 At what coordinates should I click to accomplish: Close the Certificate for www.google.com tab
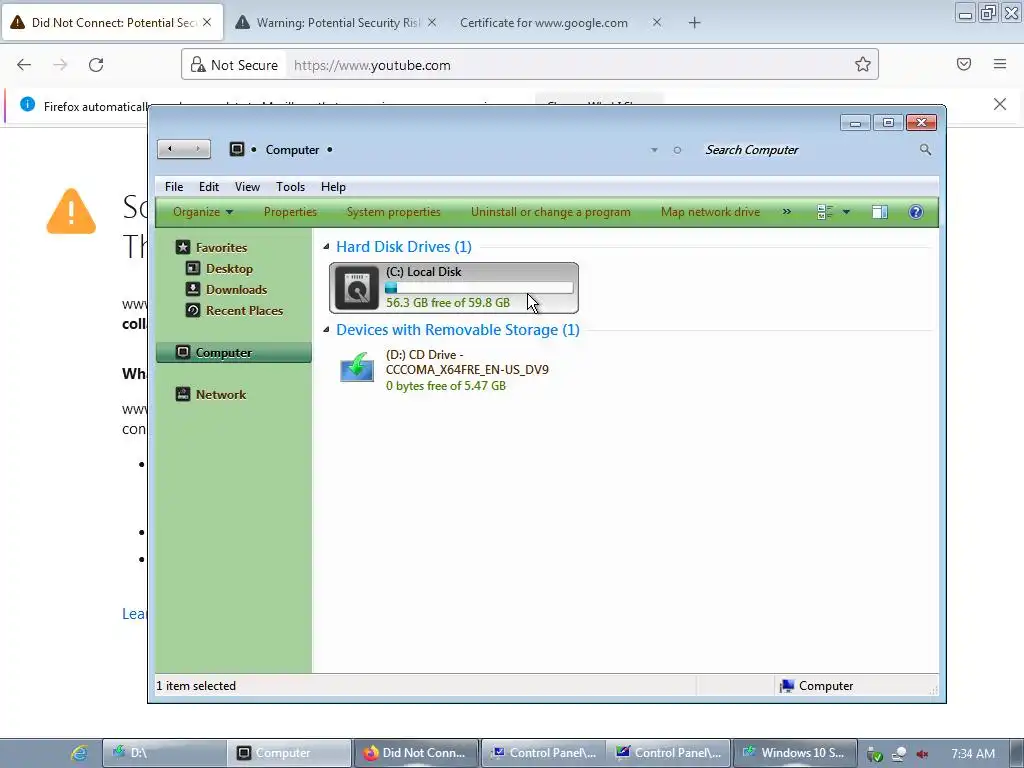[657, 22]
